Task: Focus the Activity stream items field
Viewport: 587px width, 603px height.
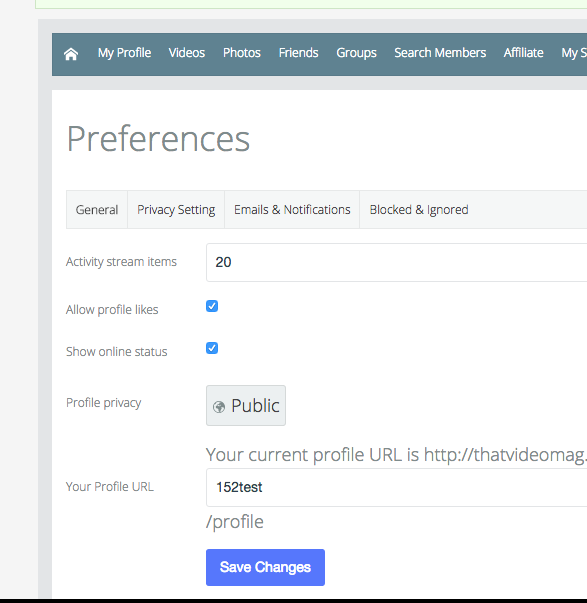Action: tap(397, 262)
